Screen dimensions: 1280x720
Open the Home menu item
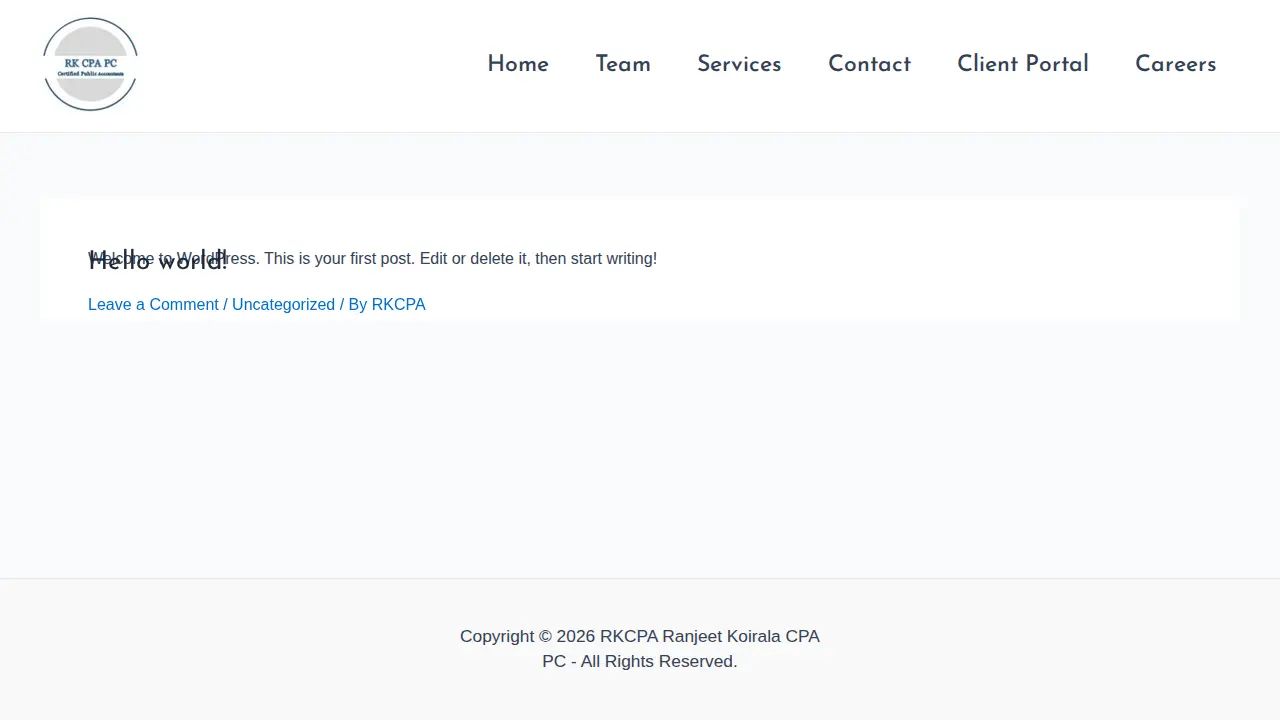click(518, 64)
